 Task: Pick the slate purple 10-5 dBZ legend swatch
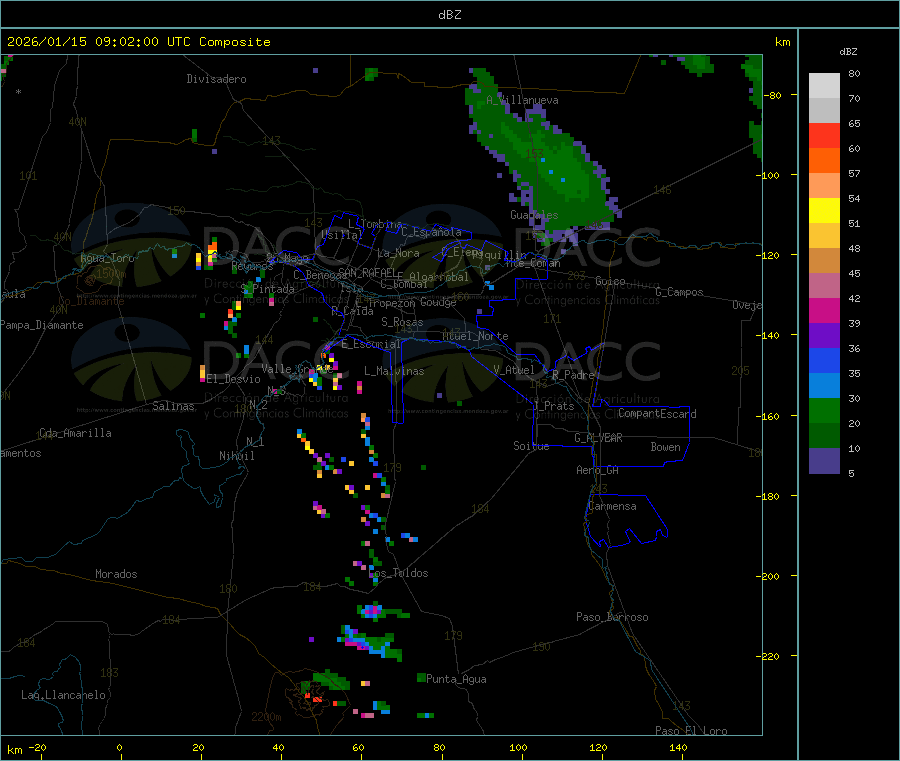pos(824,461)
